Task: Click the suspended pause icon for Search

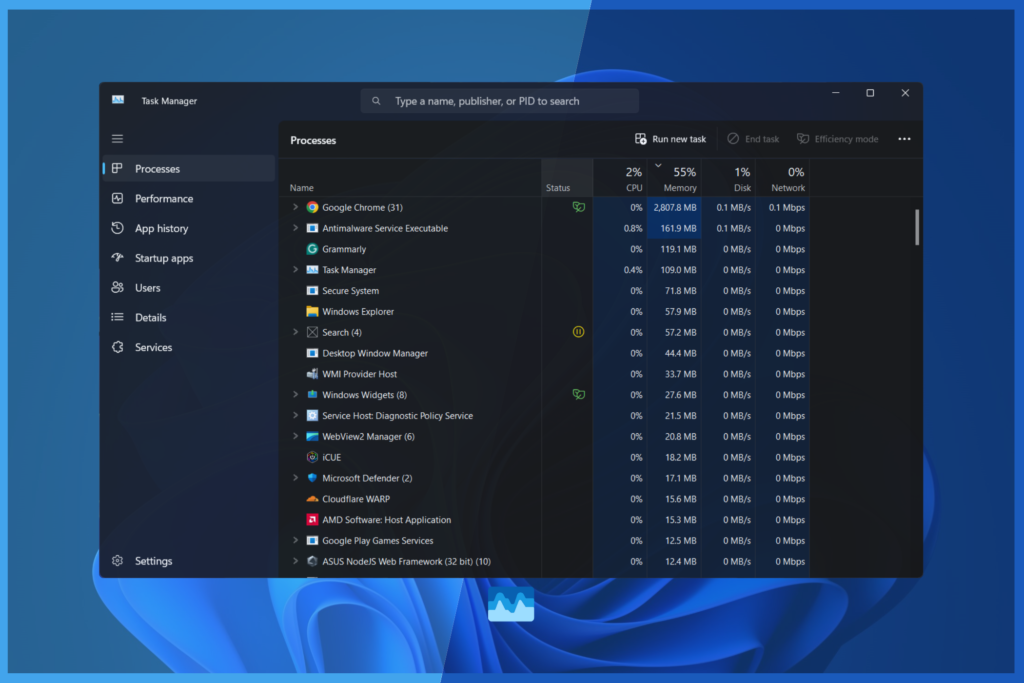Action: (x=579, y=332)
